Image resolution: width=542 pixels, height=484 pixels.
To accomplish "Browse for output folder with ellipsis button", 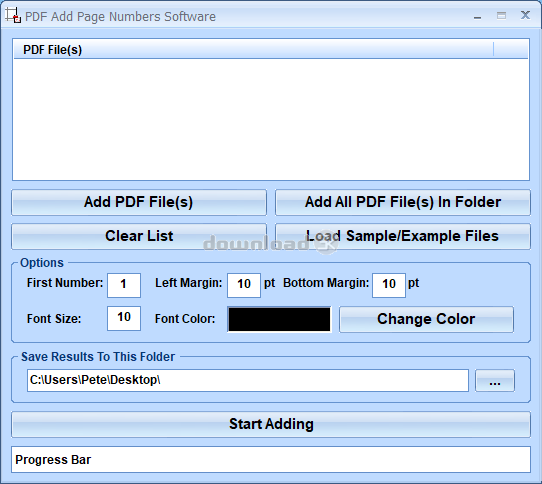I will coord(495,380).
